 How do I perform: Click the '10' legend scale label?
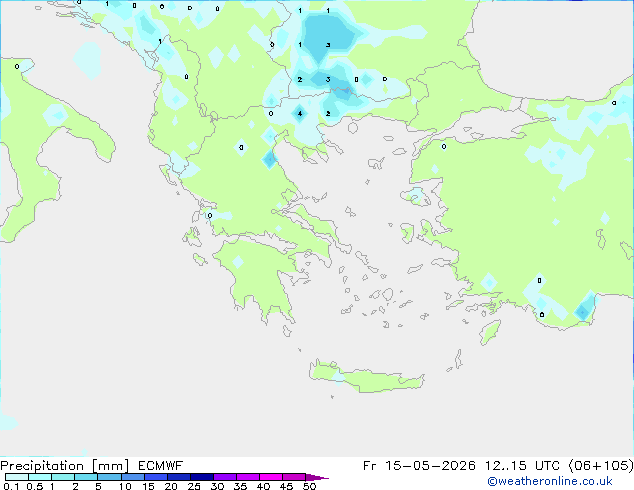click(125, 486)
